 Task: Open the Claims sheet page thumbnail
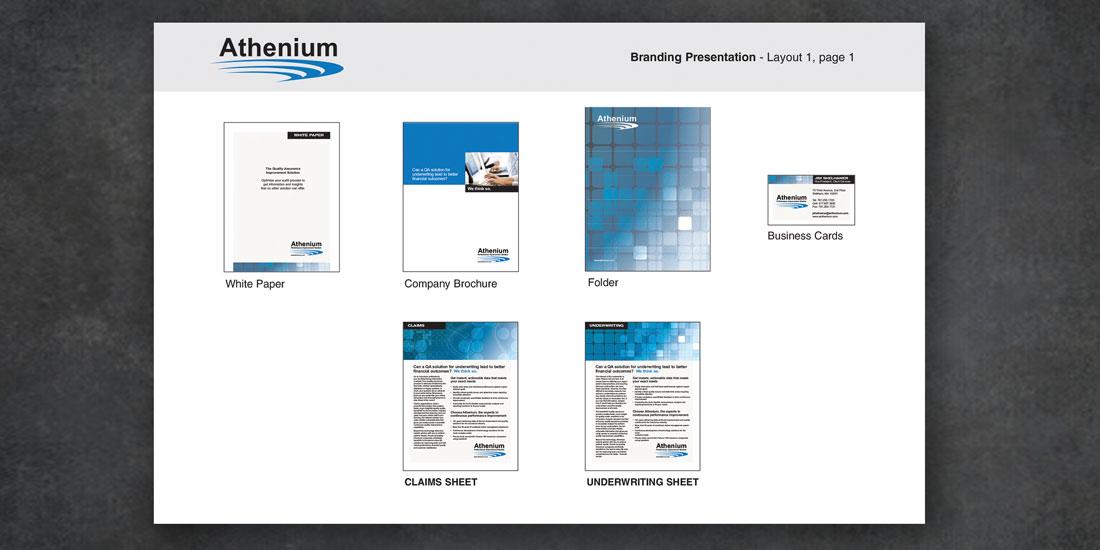coord(461,396)
